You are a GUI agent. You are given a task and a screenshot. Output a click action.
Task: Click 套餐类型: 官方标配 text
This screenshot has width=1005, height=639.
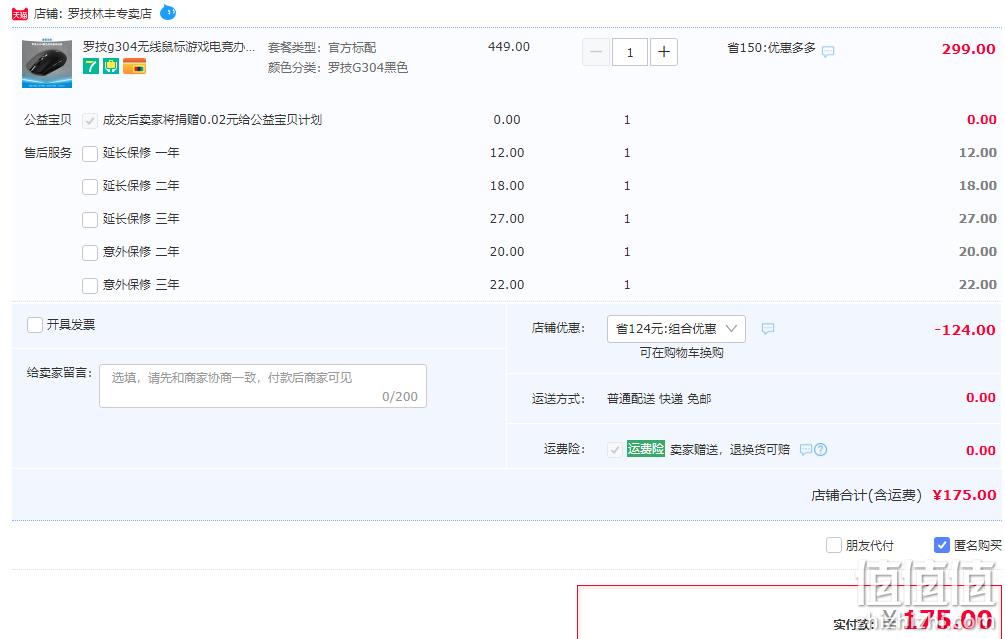[x=322, y=47]
